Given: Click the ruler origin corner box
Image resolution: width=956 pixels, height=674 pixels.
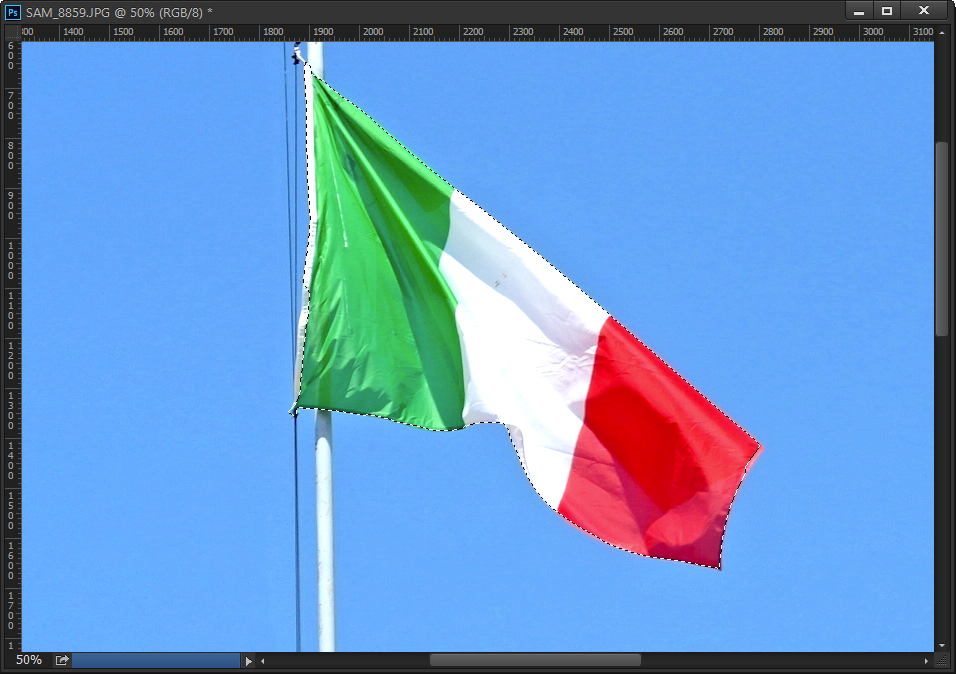Looking at the screenshot, I should click(11, 32).
